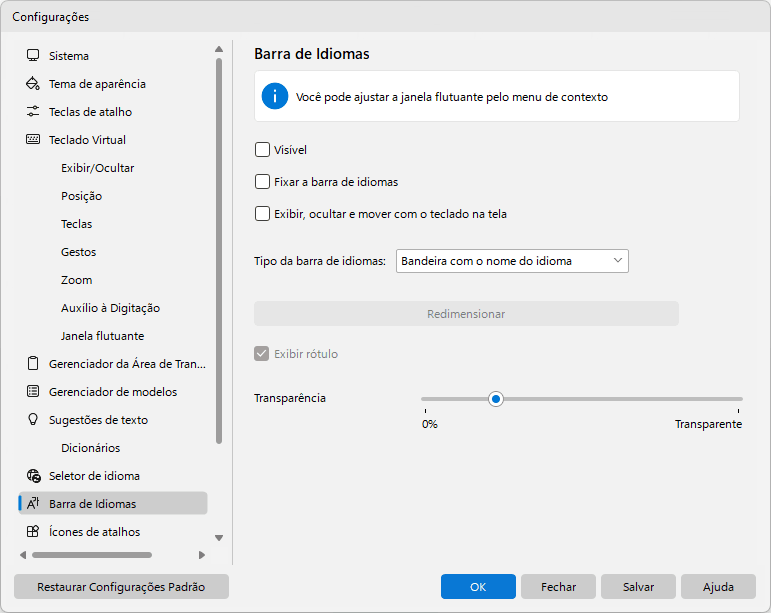Click the blue info icon in the banner

pos(275,96)
